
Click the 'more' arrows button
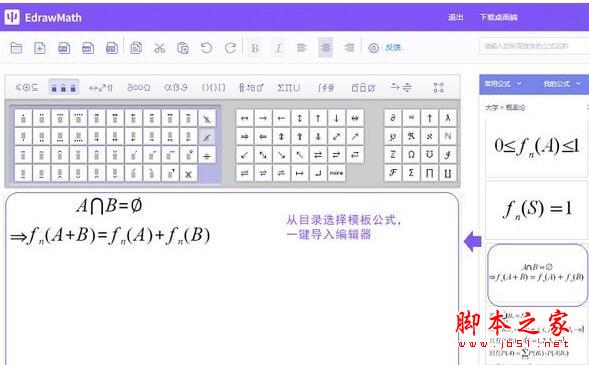(337, 173)
